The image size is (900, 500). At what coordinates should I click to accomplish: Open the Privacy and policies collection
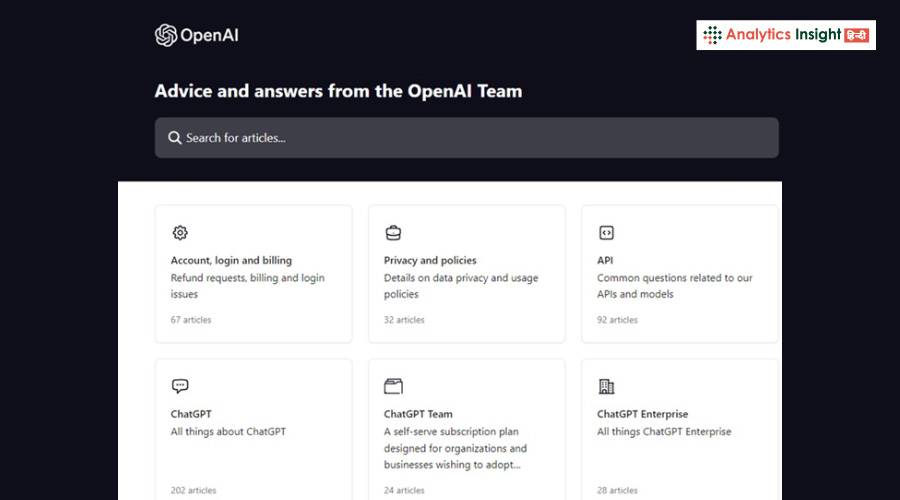[430, 260]
